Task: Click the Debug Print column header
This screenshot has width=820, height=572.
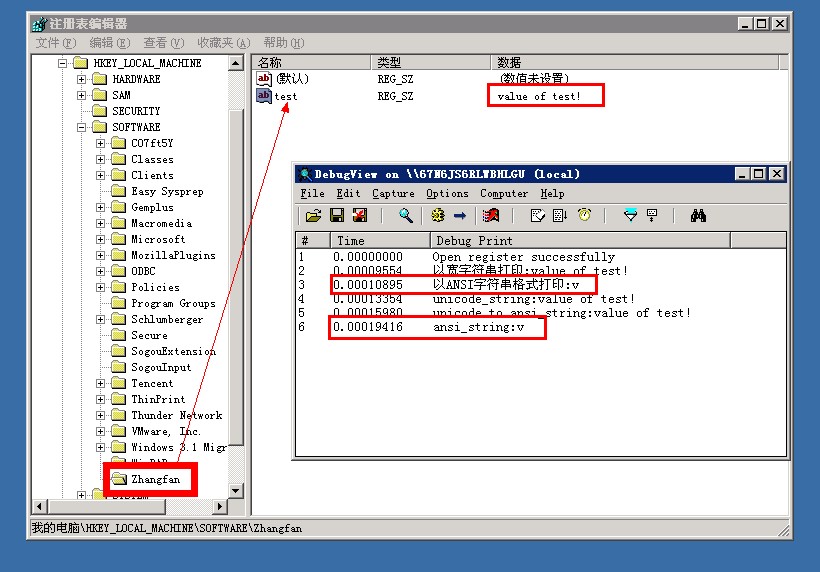Action: (x=580, y=241)
